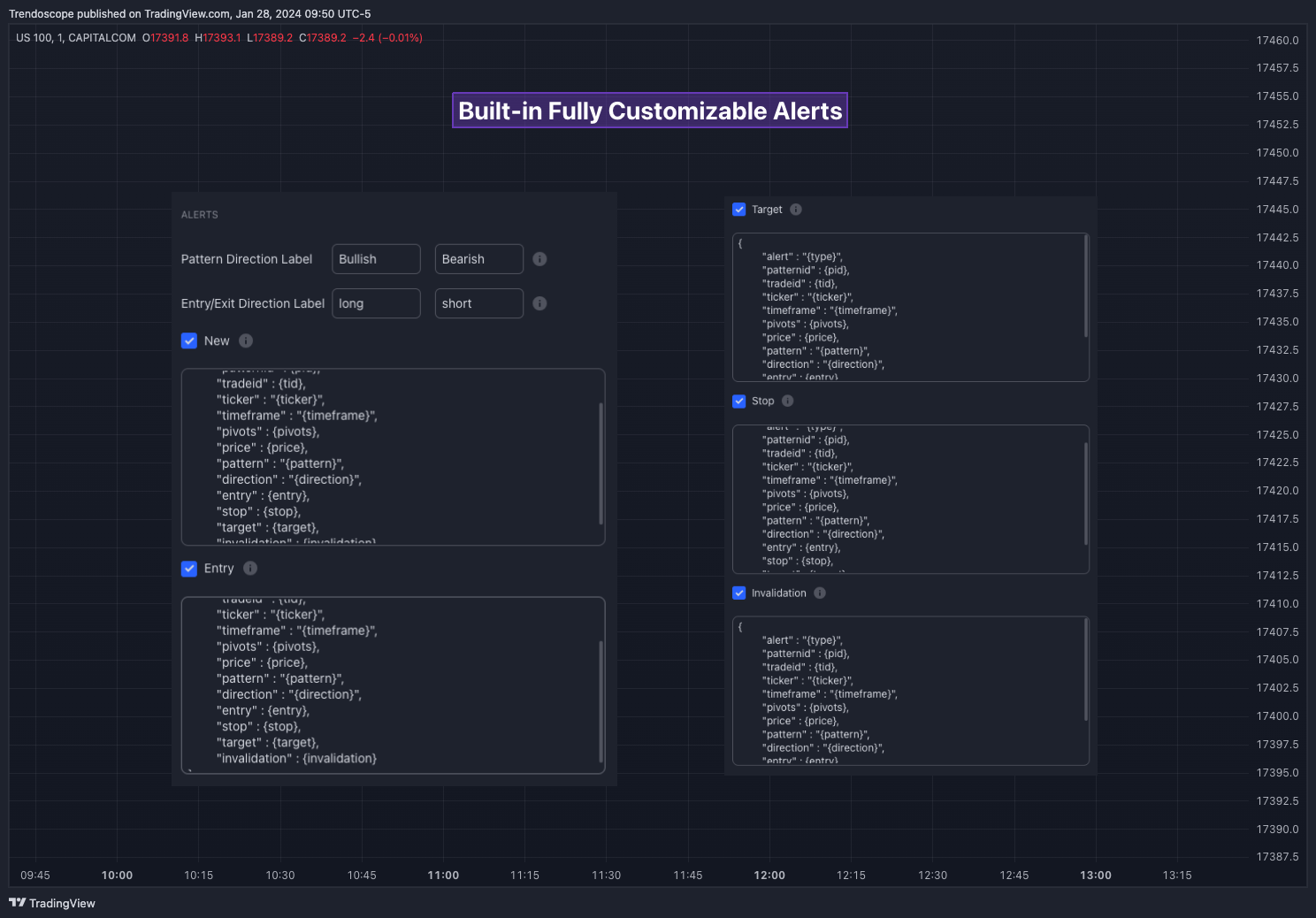Show info tooltip next to Target checkbox
Image resolution: width=1316 pixels, height=918 pixels.
(796, 210)
